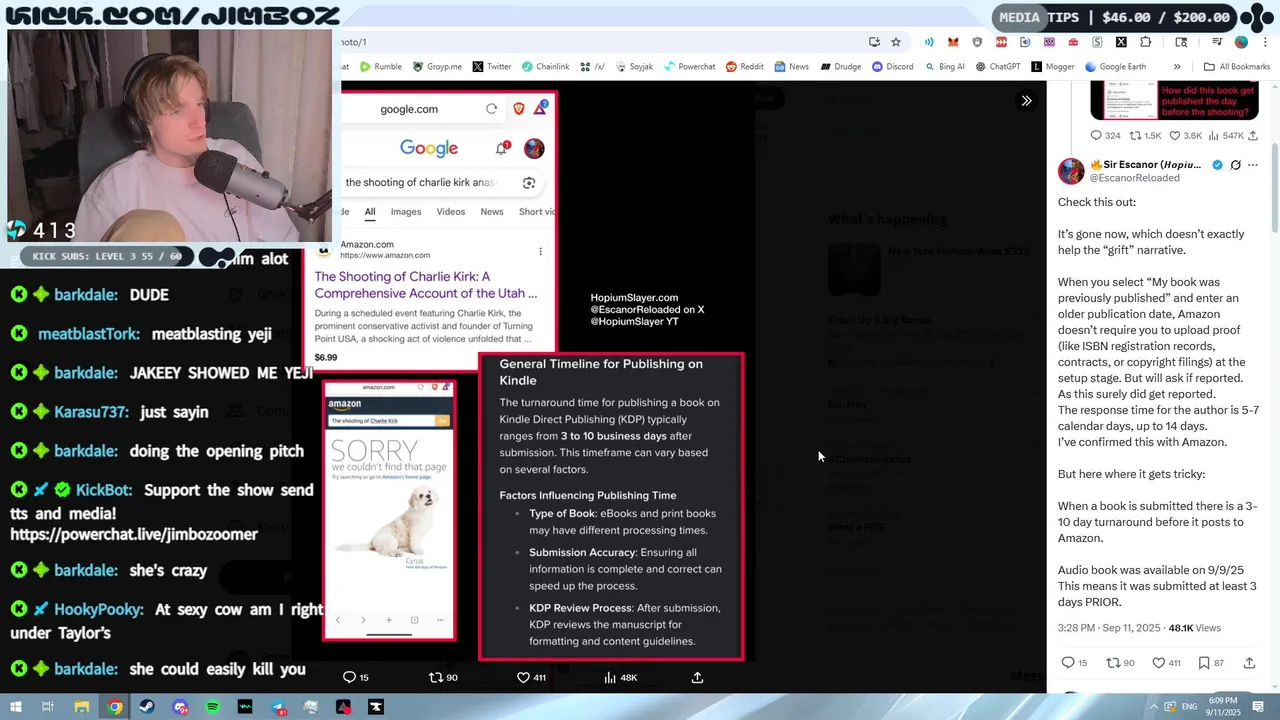Click the quoted tweet image about book publishing
The image size is (1280, 720).
1174,100
